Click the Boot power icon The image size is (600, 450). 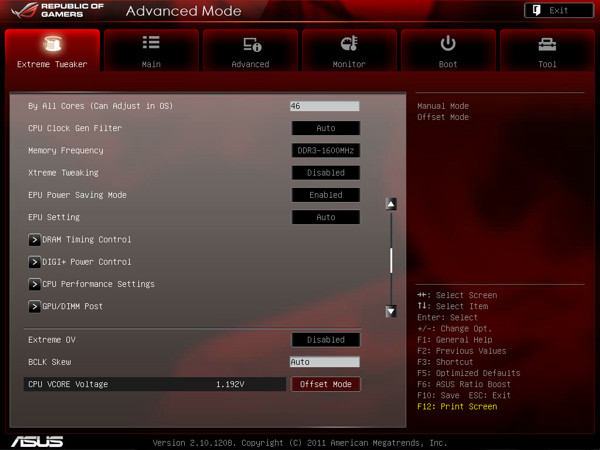tap(448, 43)
